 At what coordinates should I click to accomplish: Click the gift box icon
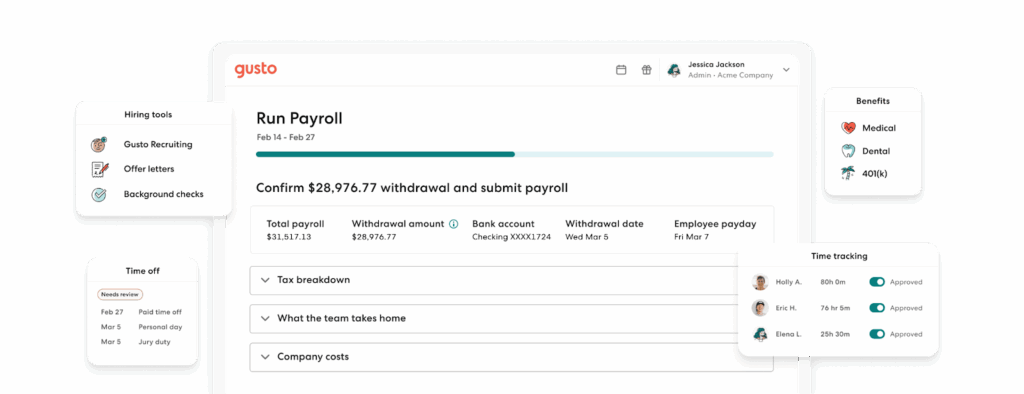point(646,70)
